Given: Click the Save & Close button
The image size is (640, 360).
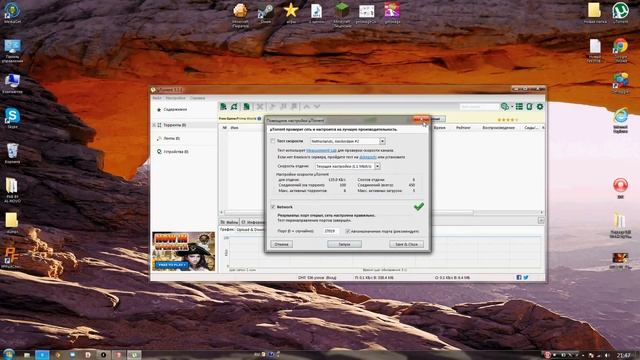Looking at the screenshot, I should pos(407,244).
